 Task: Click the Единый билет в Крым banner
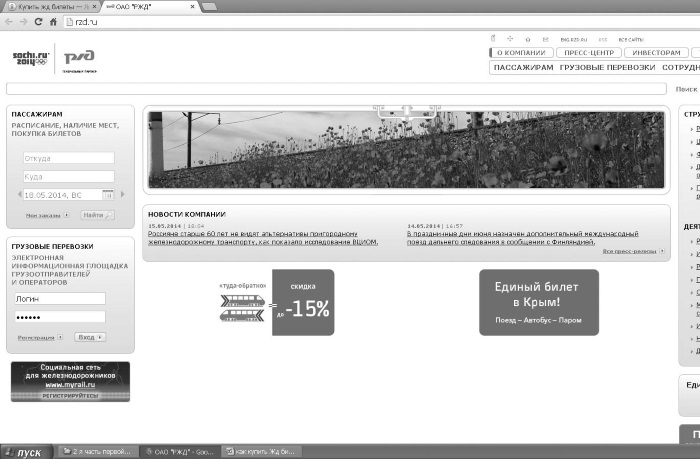pos(539,302)
